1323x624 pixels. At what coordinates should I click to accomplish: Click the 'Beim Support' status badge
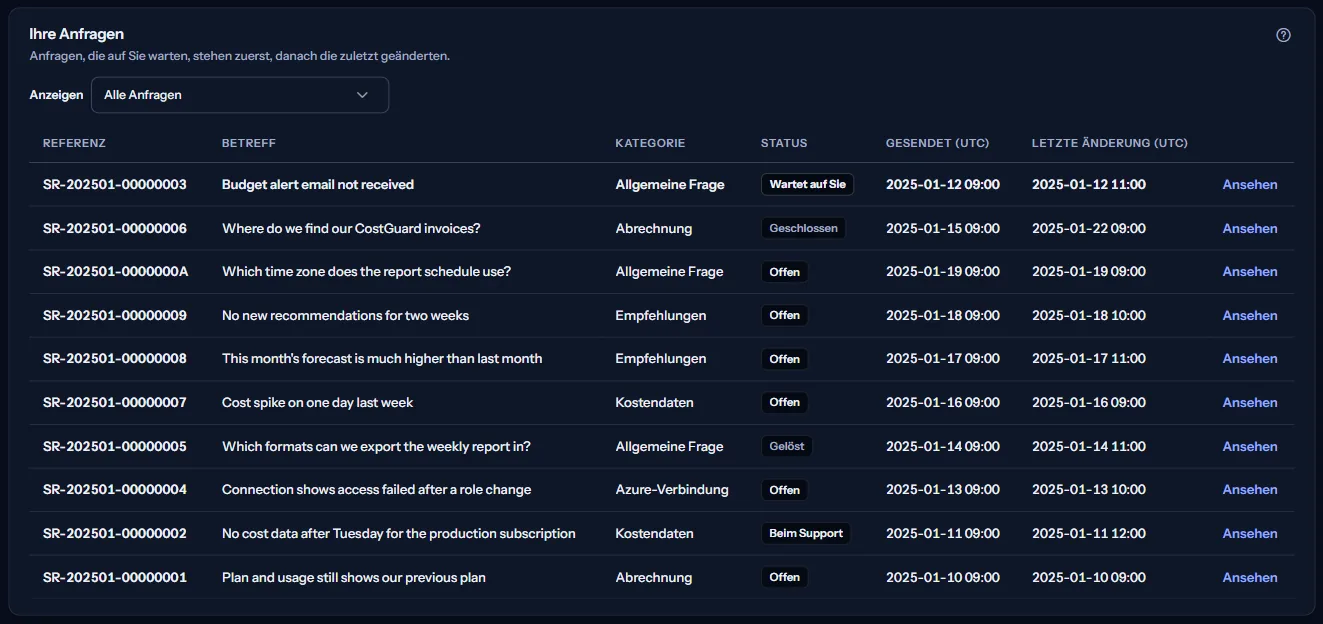click(806, 533)
